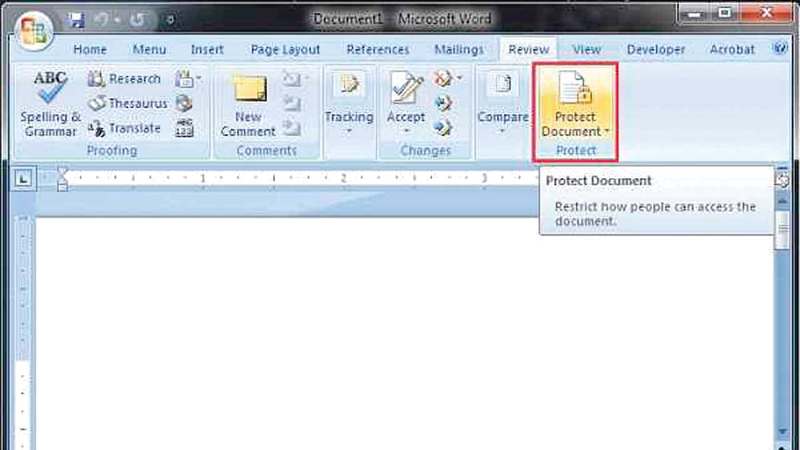Run Spelling & Grammar check

click(50, 105)
